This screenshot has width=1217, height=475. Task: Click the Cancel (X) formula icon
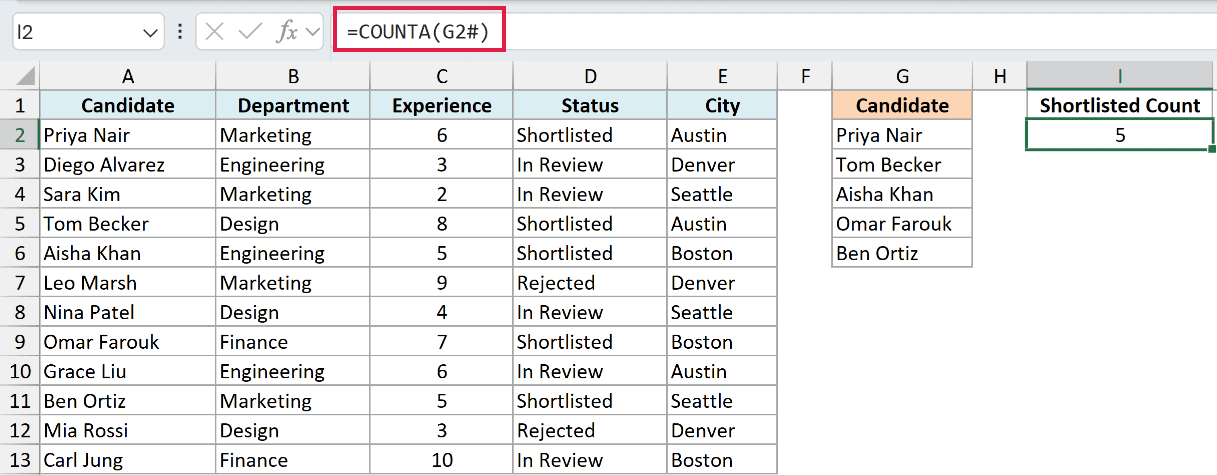(214, 31)
